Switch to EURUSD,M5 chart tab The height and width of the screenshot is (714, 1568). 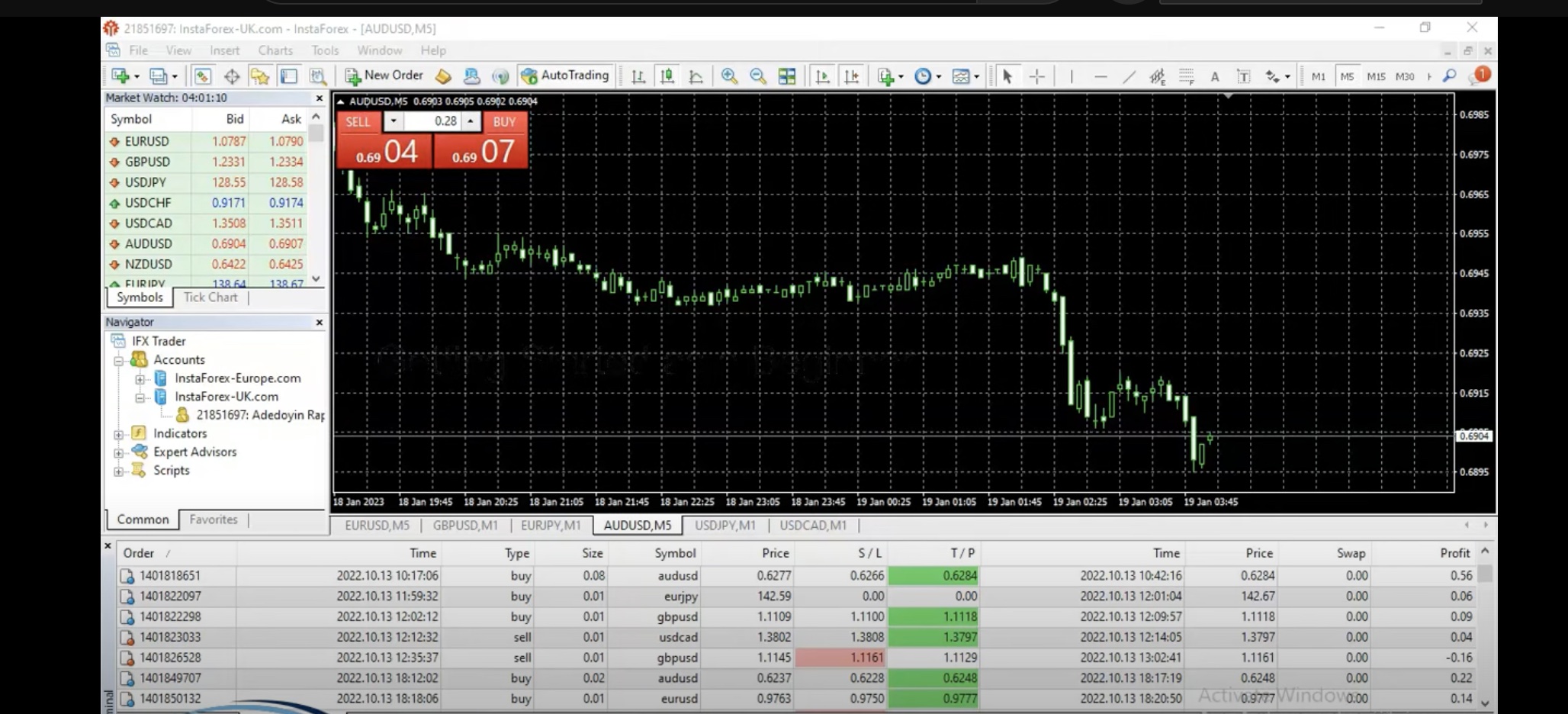[377, 526]
